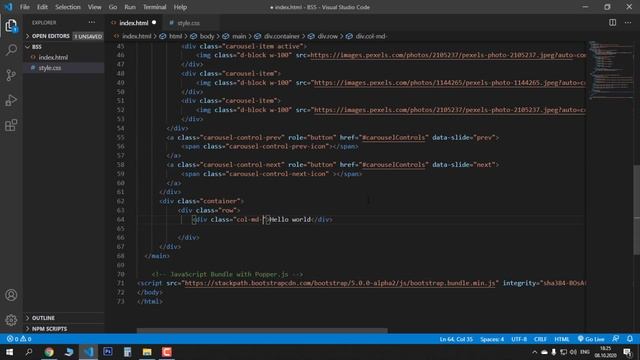Open Explorer views and more actions ellipsis
Viewport: 640px width, 360px height.
pos(92,22)
